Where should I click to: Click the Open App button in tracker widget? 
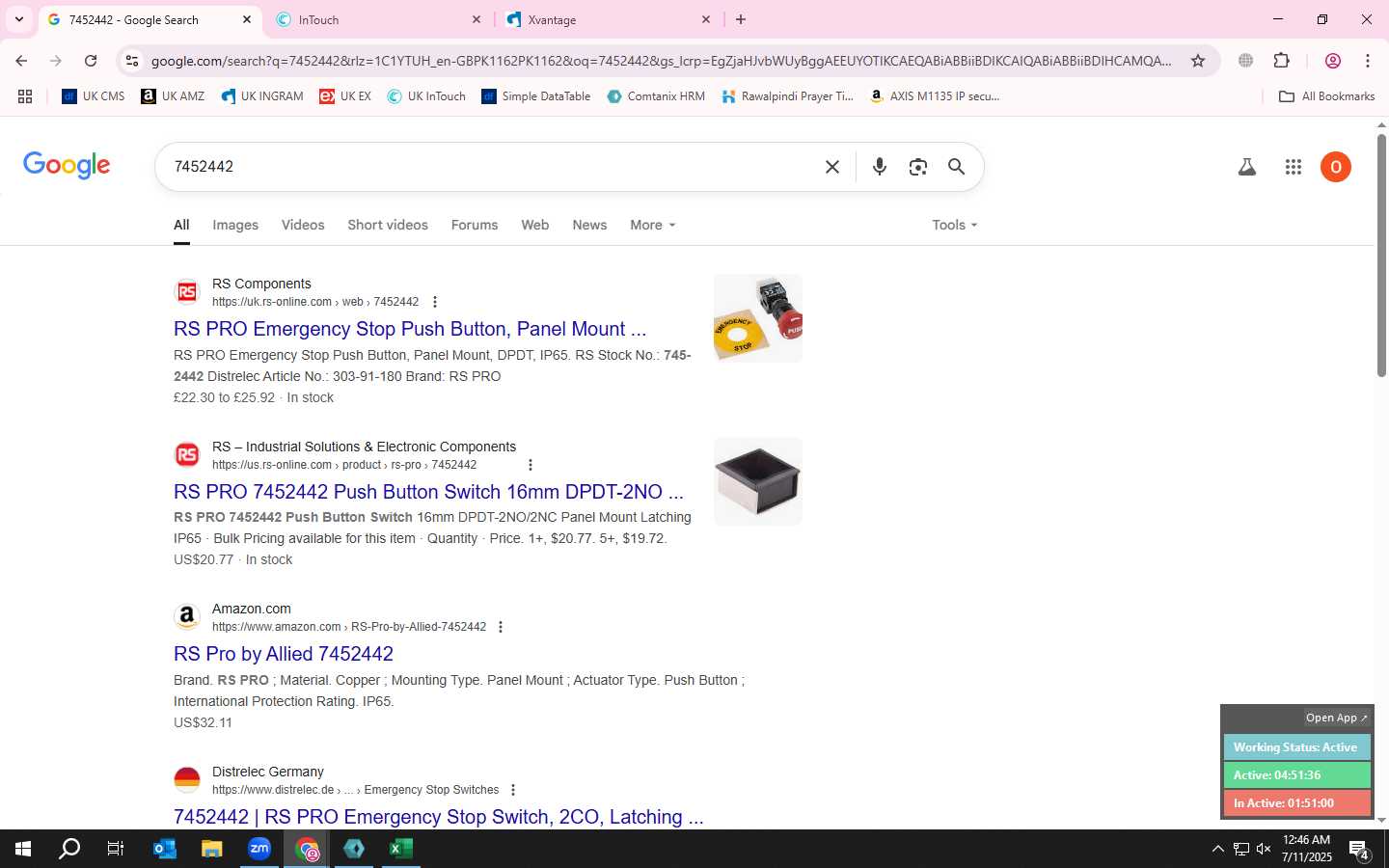(1336, 718)
